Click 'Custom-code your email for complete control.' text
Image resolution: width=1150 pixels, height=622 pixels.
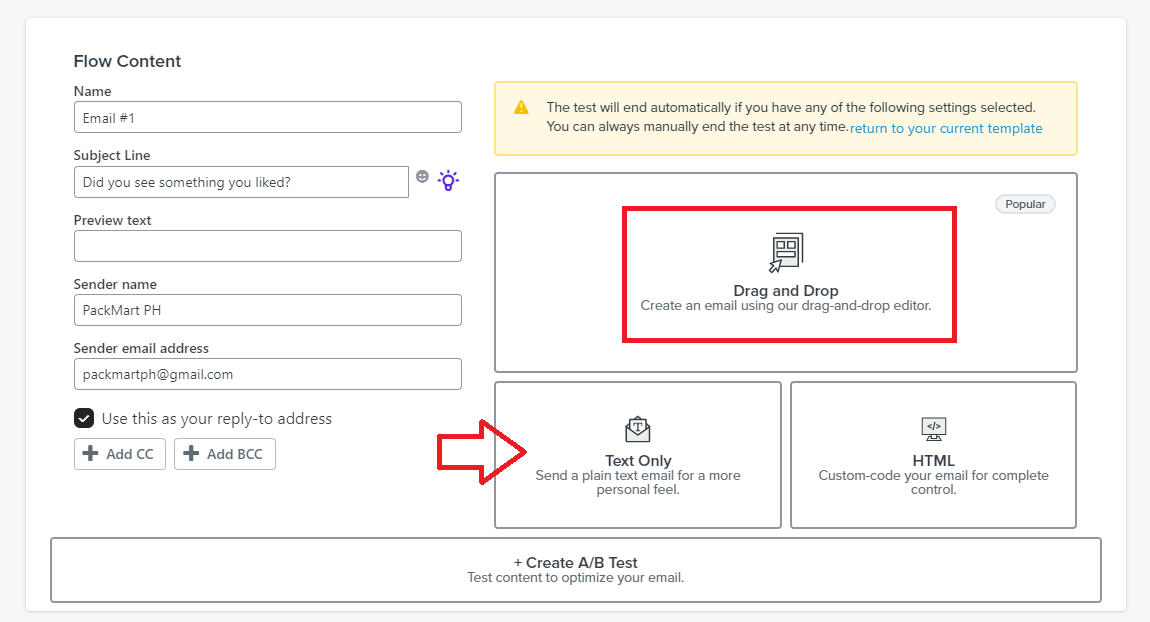[934, 482]
